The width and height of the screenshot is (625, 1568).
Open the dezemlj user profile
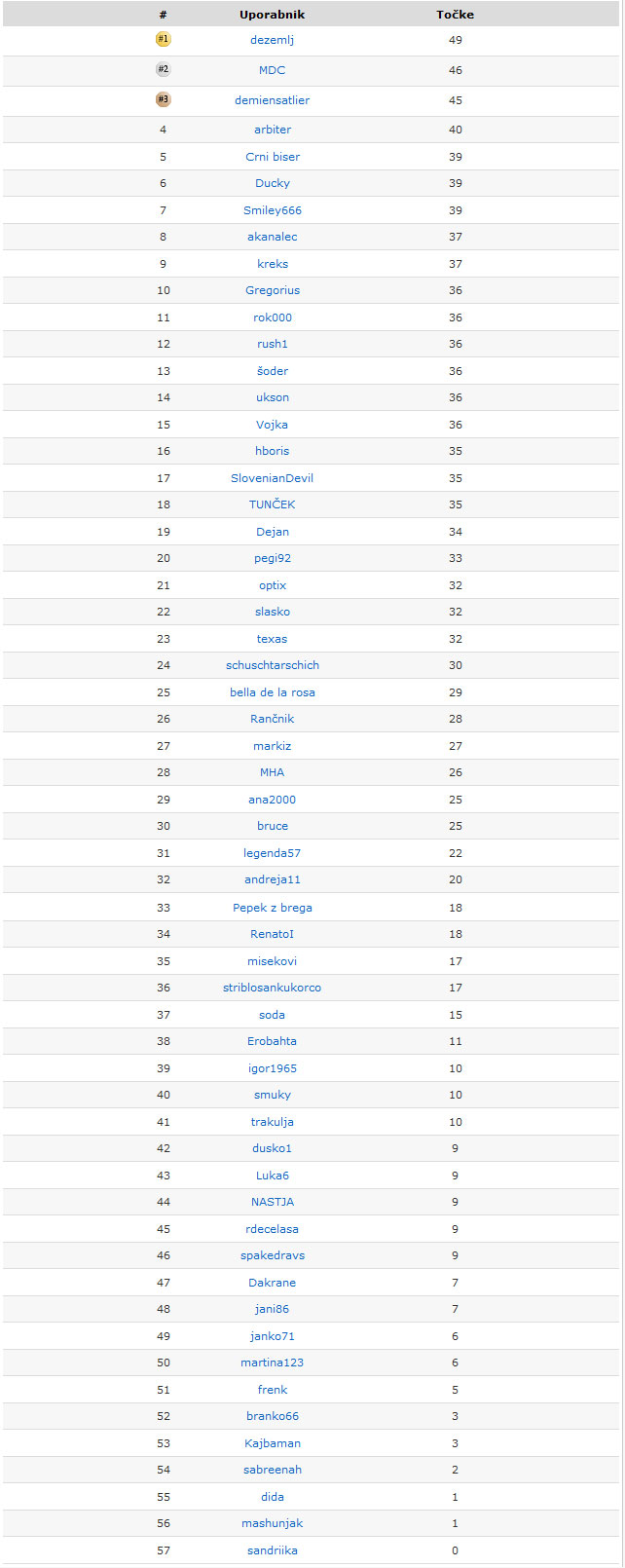273,40
